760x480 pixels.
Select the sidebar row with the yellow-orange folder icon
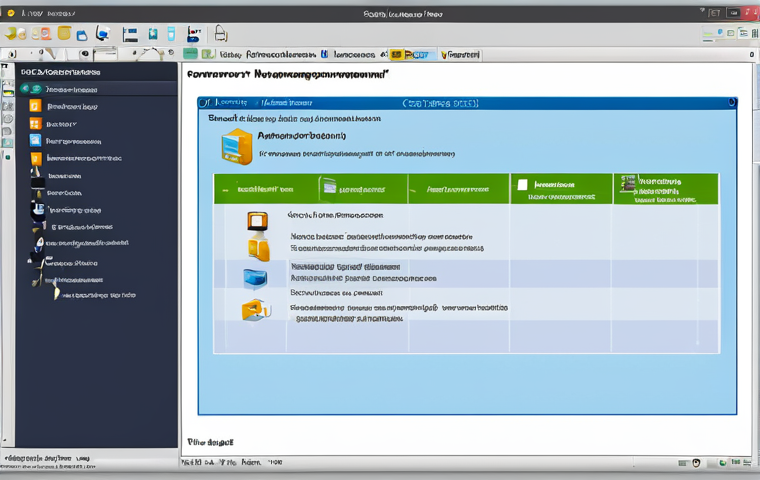click(x=98, y=158)
